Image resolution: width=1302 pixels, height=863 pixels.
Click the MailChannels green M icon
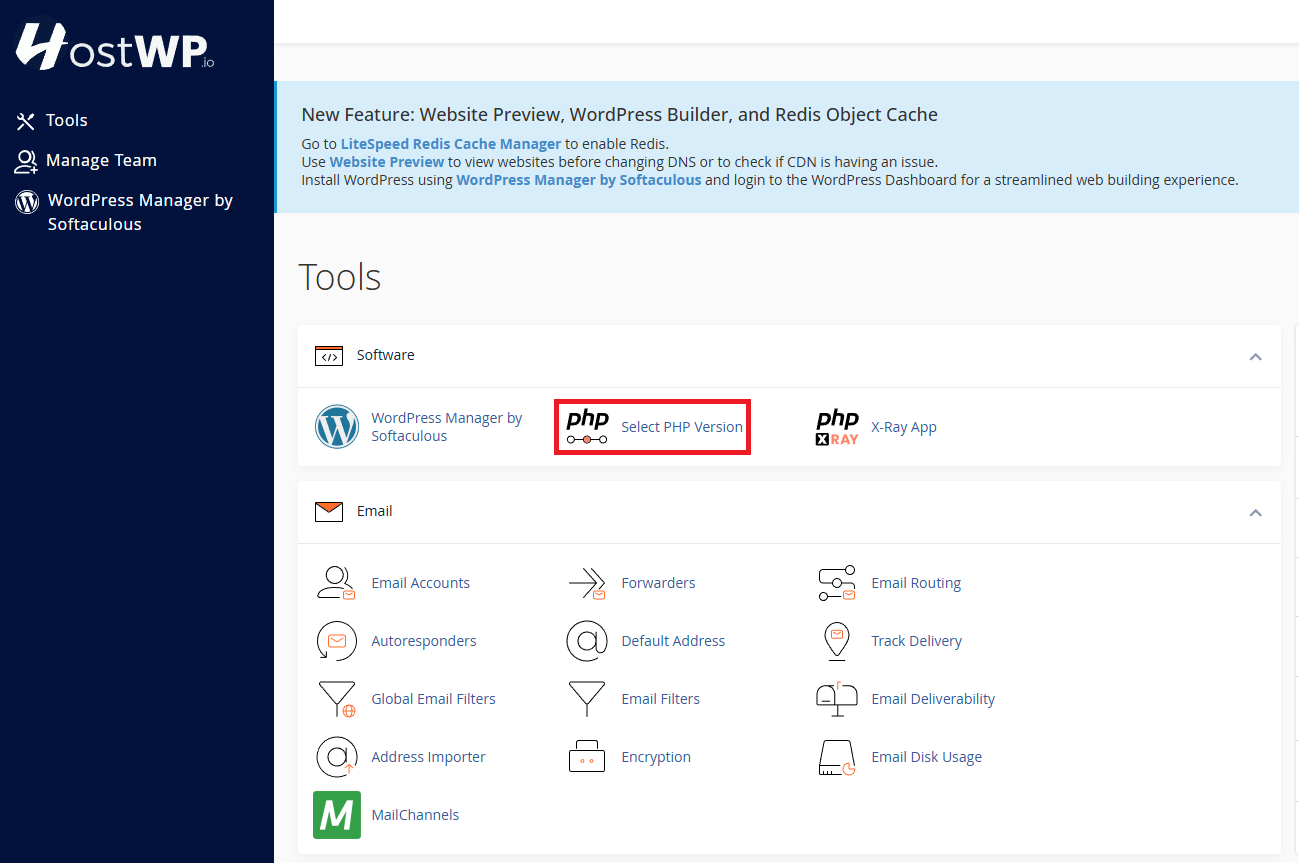(337, 815)
